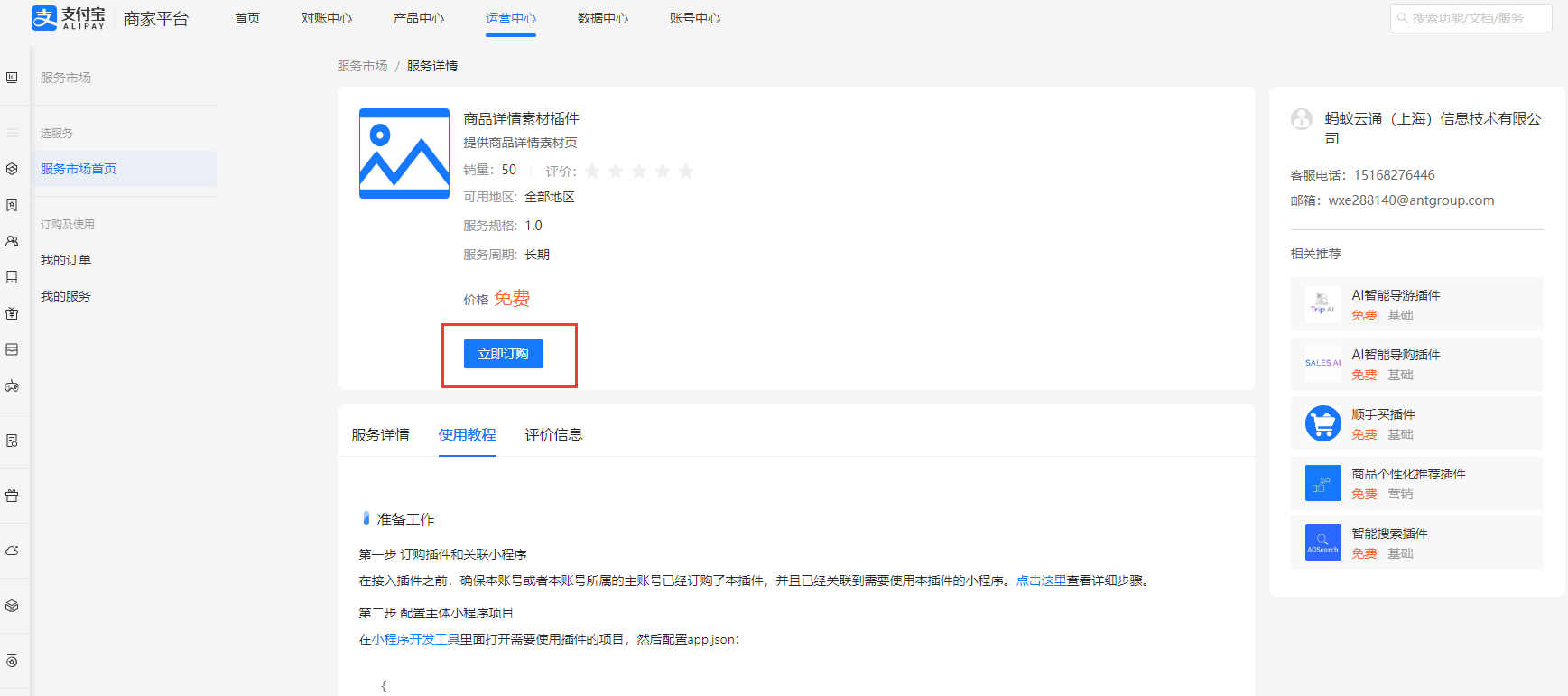1568x696 pixels.
Task: Click the game controller icon in sidebar
Action: 12,386
